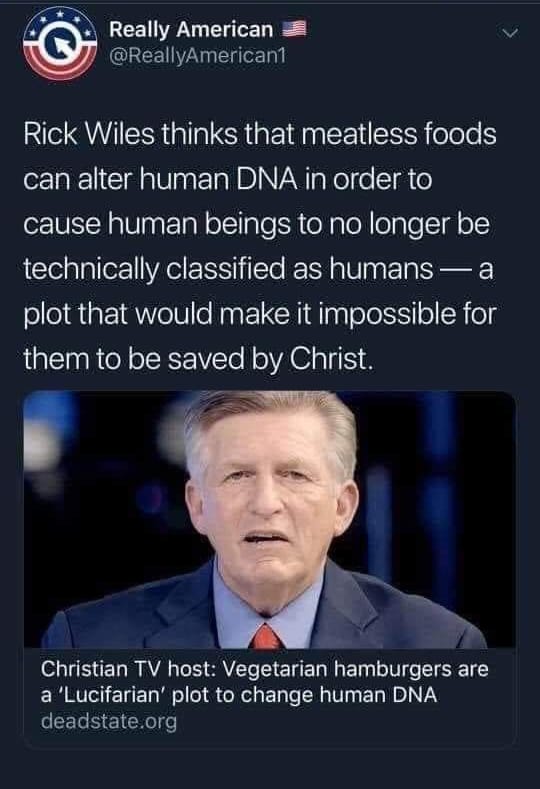Click the cursor arrow in avatar logo
540x789 pixels.
[61, 46]
